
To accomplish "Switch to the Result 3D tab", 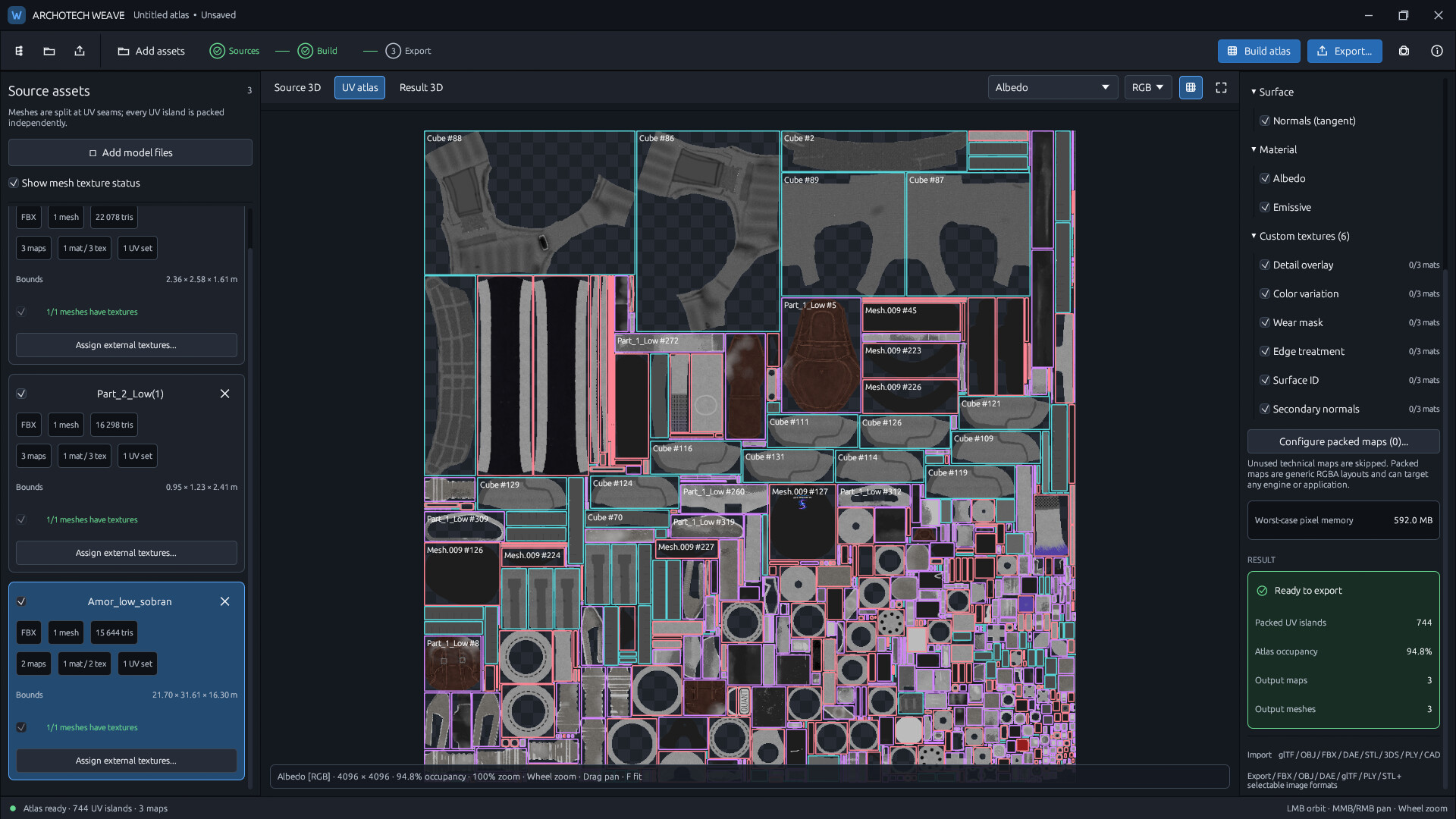I will (x=421, y=87).
